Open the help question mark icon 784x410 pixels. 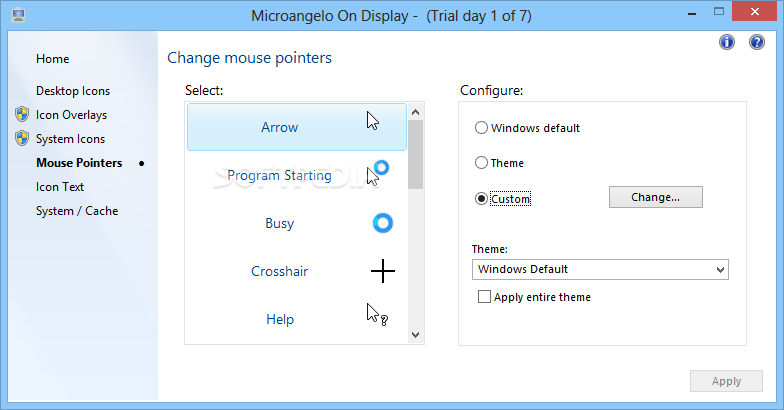coord(757,42)
